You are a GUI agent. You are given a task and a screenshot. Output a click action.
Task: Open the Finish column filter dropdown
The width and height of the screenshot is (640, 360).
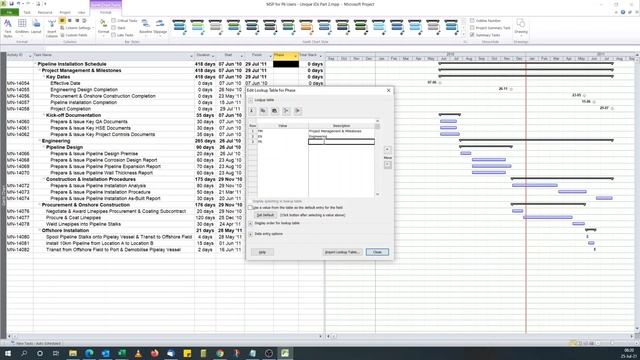pos(270,56)
